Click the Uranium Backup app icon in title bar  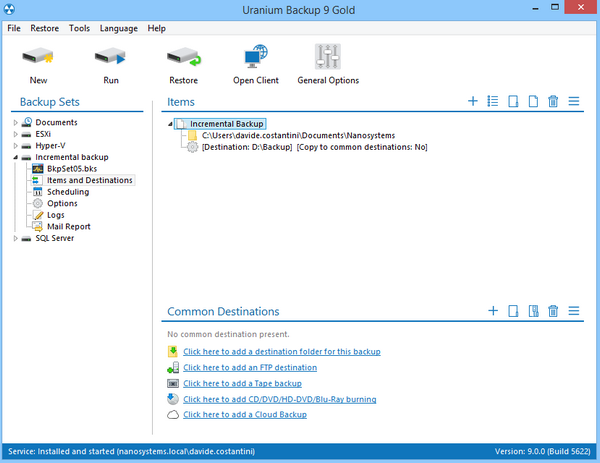pyautogui.click(x=9, y=10)
